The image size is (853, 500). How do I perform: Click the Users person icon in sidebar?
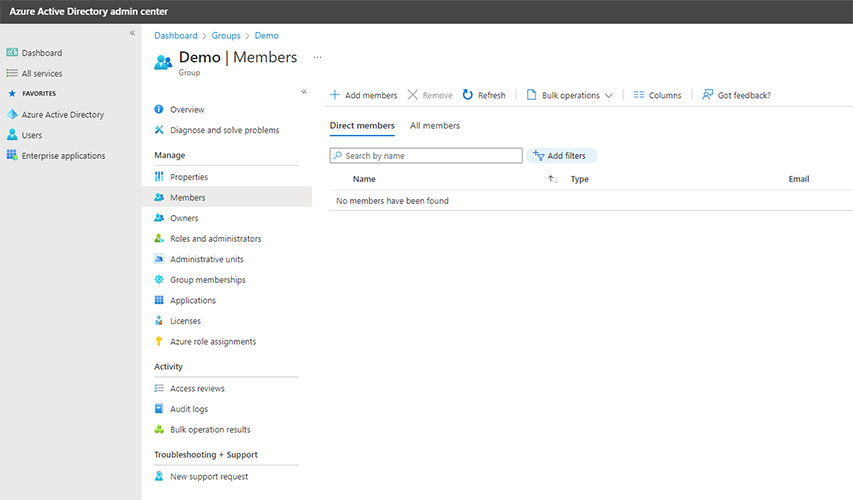point(12,134)
